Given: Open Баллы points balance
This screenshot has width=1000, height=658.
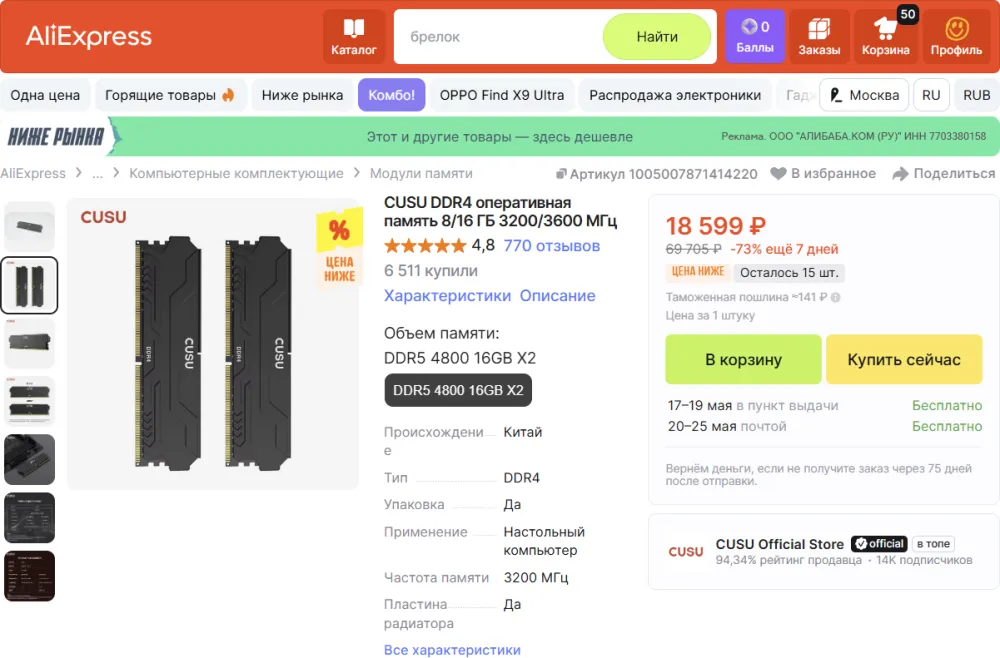Looking at the screenshot, I should [x=754, y=36].
